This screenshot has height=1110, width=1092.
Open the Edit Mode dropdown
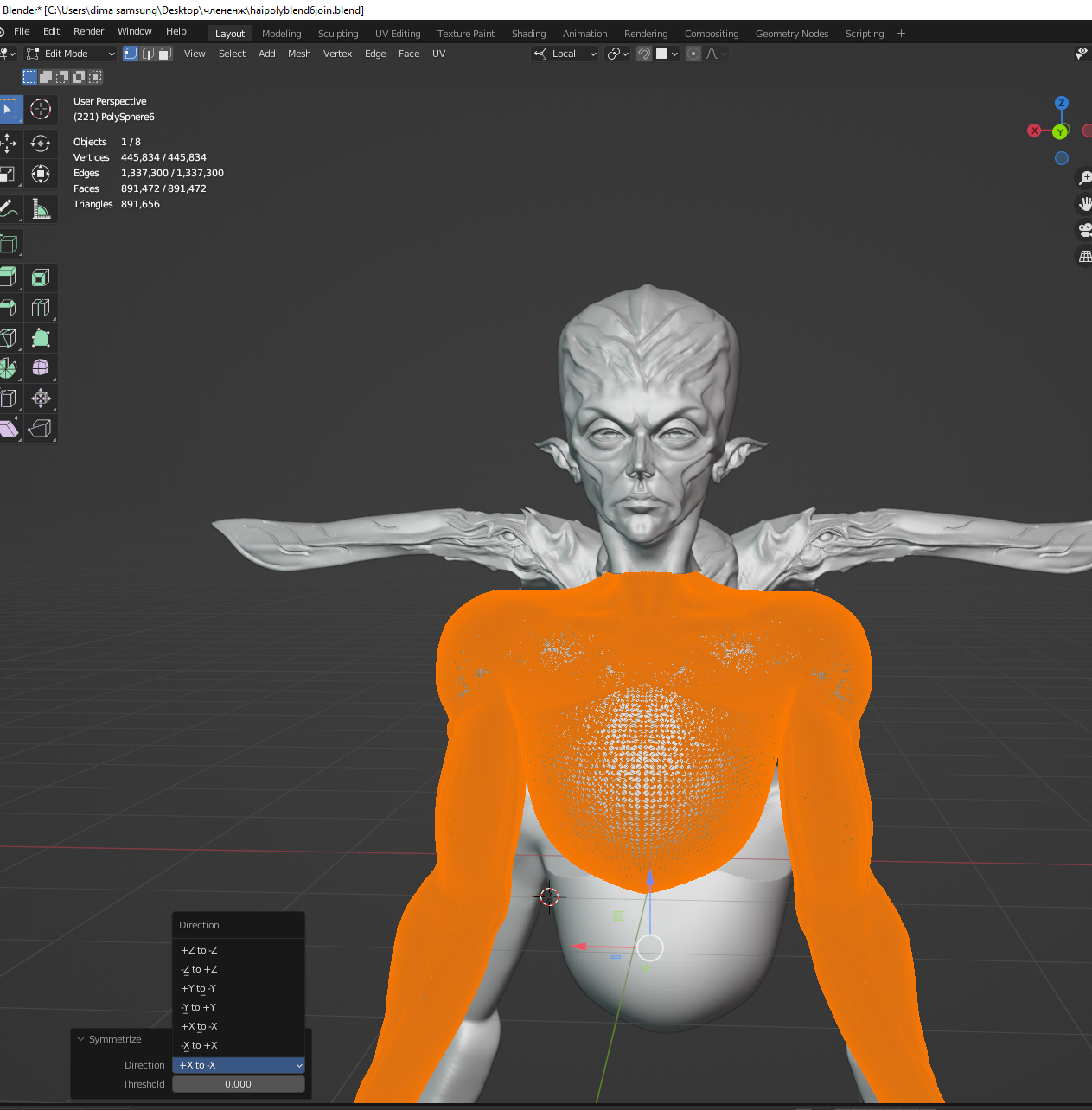tap(70, 54)
